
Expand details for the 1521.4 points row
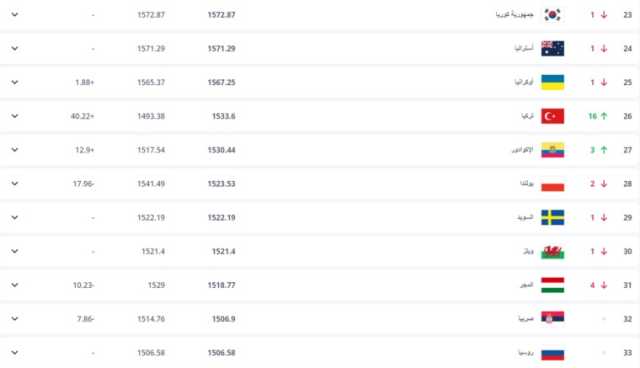(15, 251)
